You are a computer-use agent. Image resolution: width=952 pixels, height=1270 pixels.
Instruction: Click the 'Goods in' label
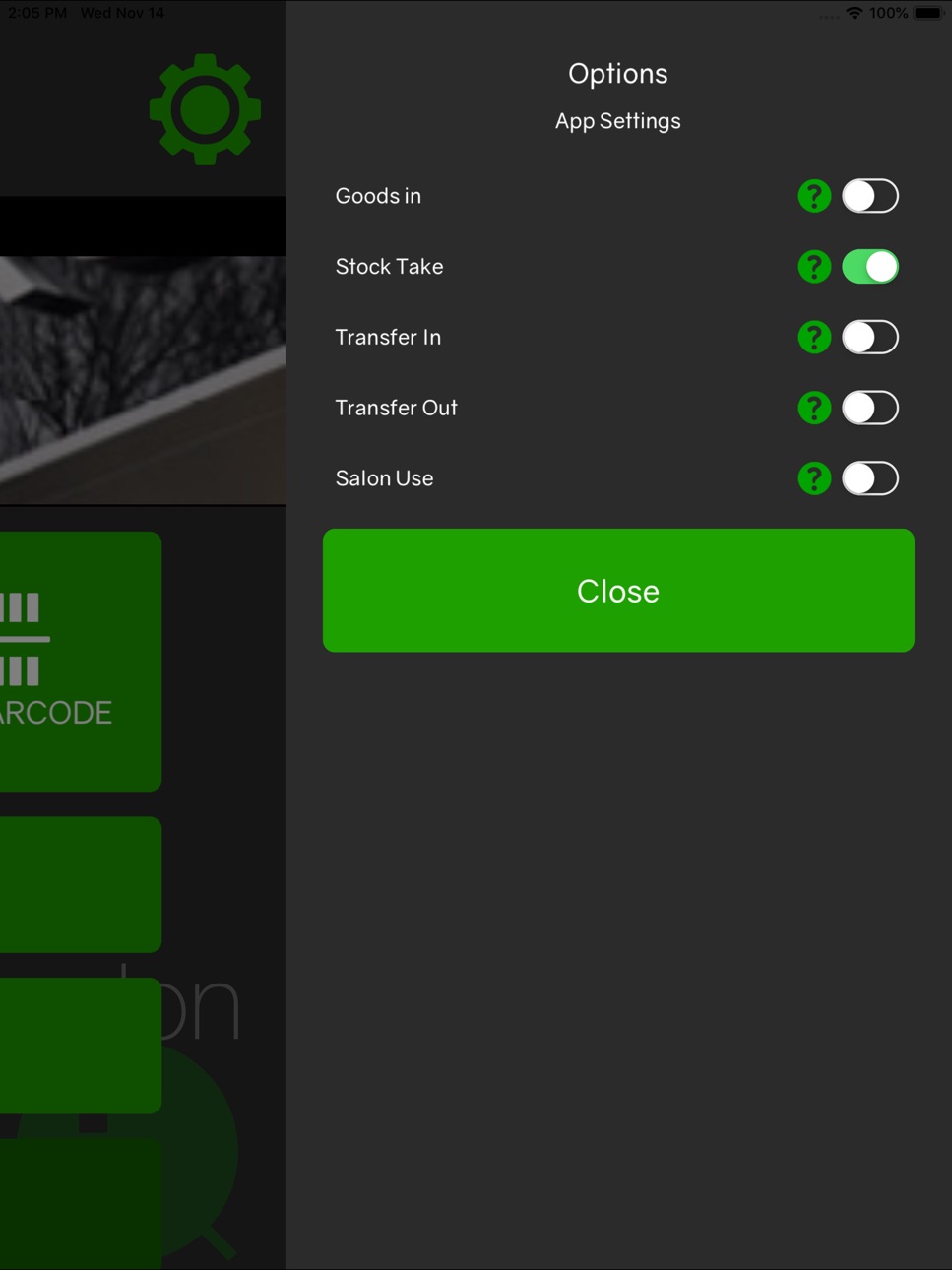pyautogui.click(x=378, y=196)
